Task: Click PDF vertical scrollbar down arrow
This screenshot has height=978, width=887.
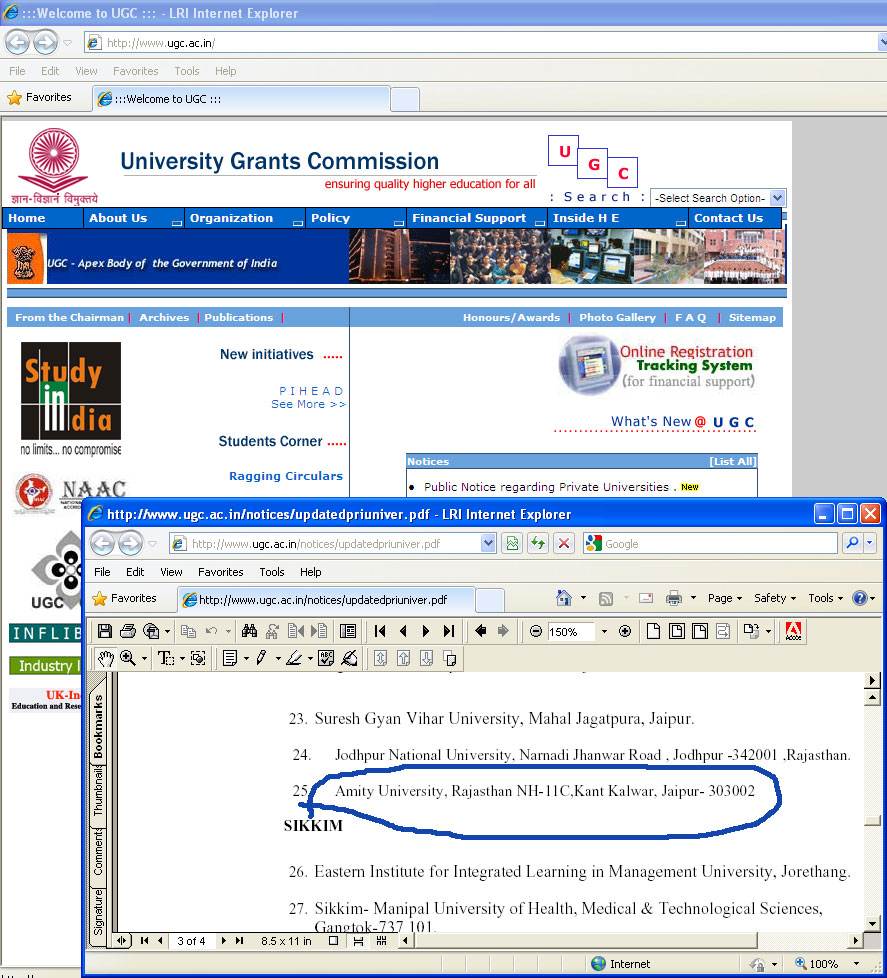Action: (x=872, y=923)
